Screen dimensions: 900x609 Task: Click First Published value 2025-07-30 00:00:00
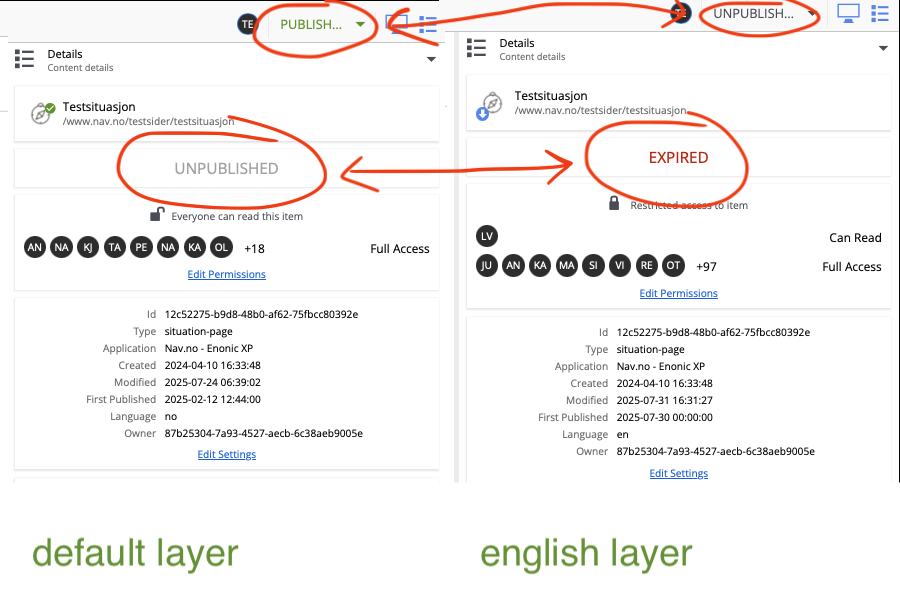point(665,417)
